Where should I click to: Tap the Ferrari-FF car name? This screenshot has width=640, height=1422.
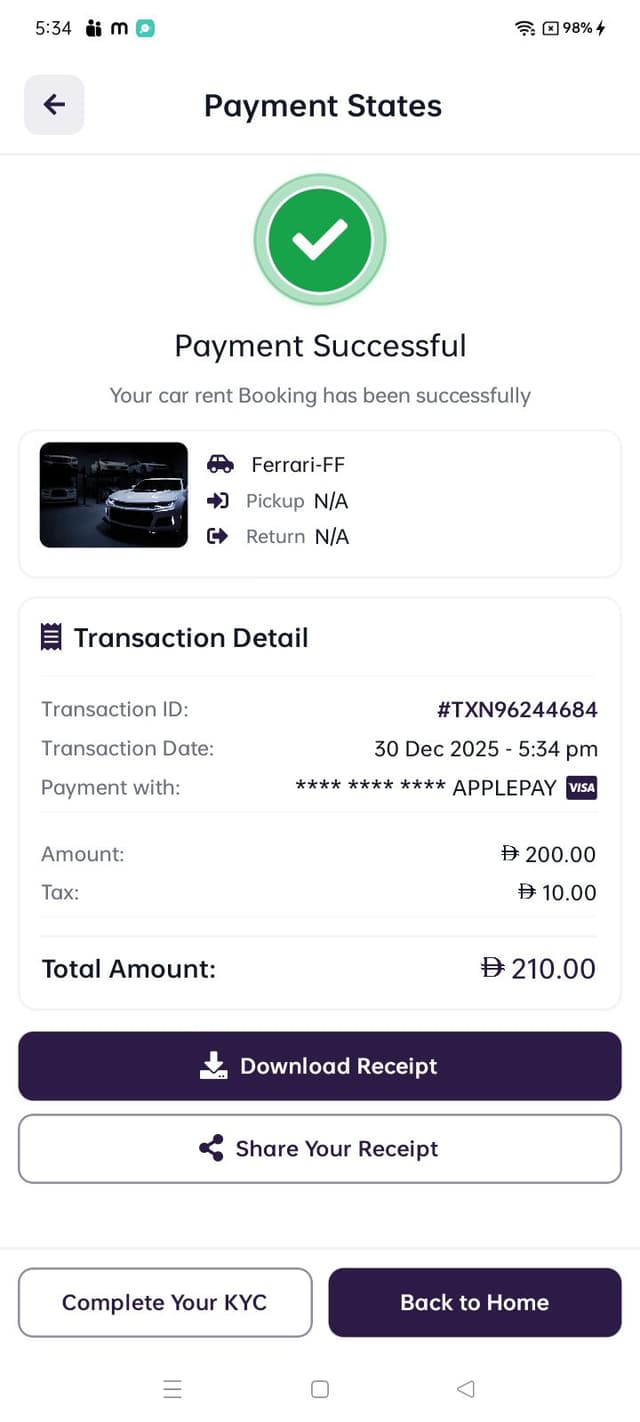pos(298,464)
